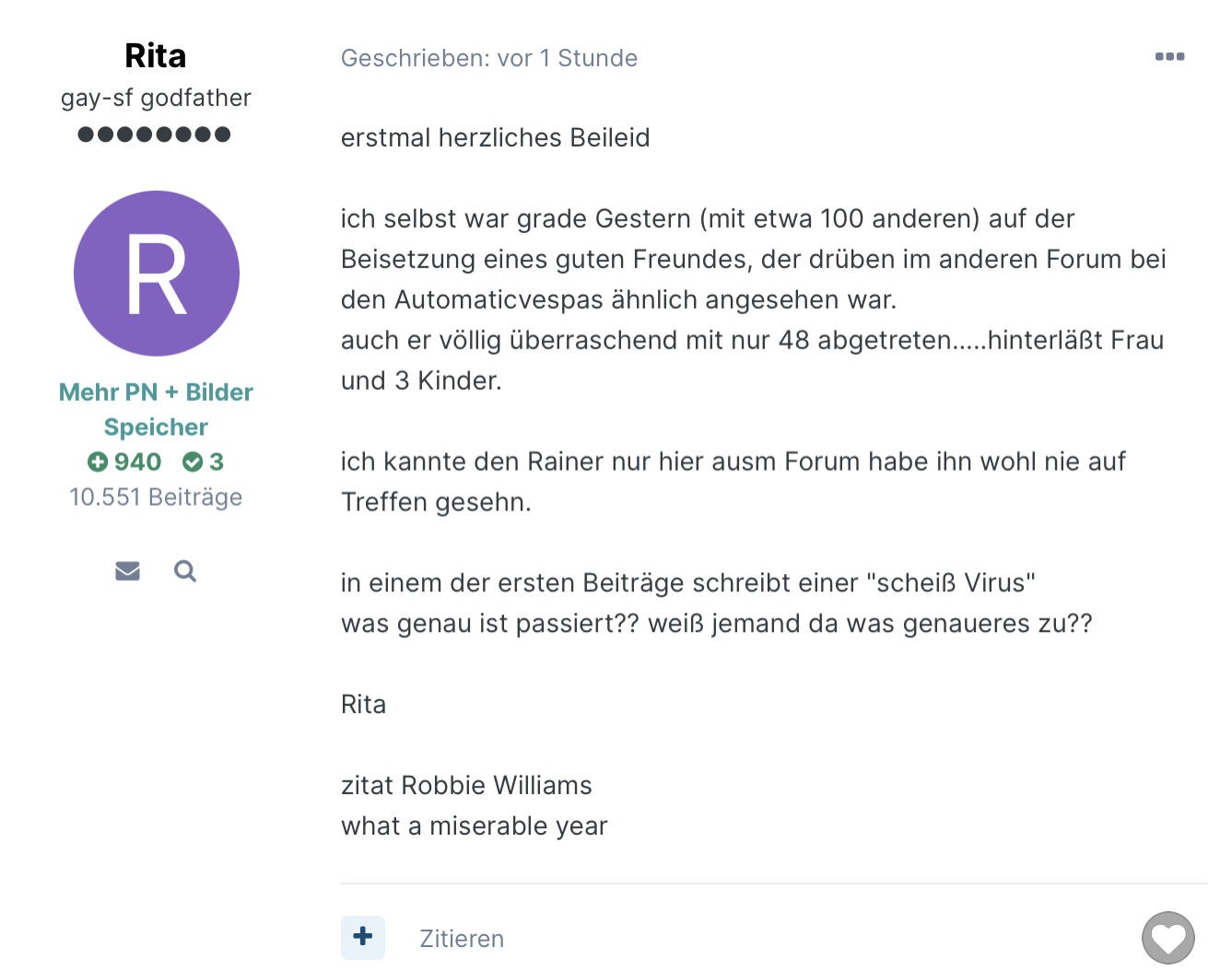Open the 'Geschrieben: vor 1 Stunde' timestamp link
The height and width of the screenshot is (971, 1232).
(x=488, y=58)
